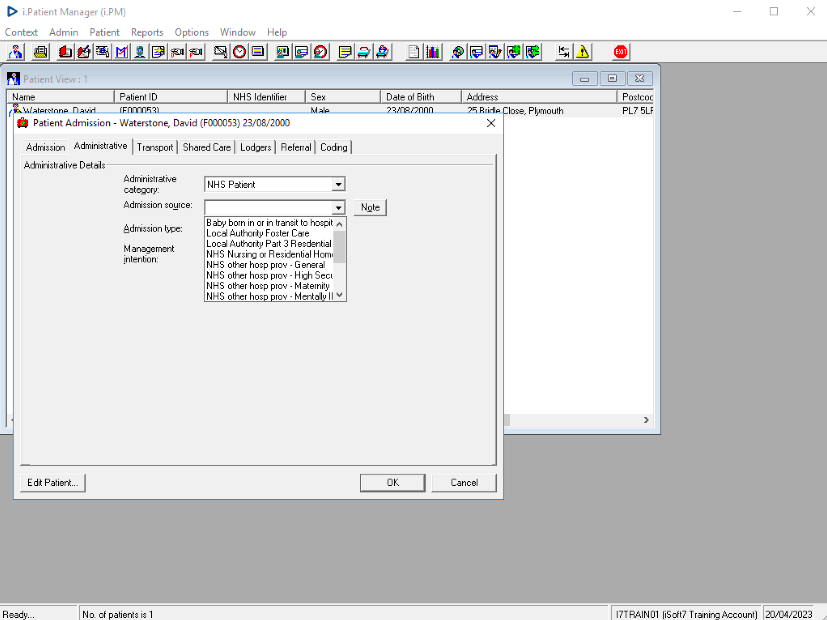Click the camera icon marked D
Viewport: 827px width, 620px height.
coord(177,52)
